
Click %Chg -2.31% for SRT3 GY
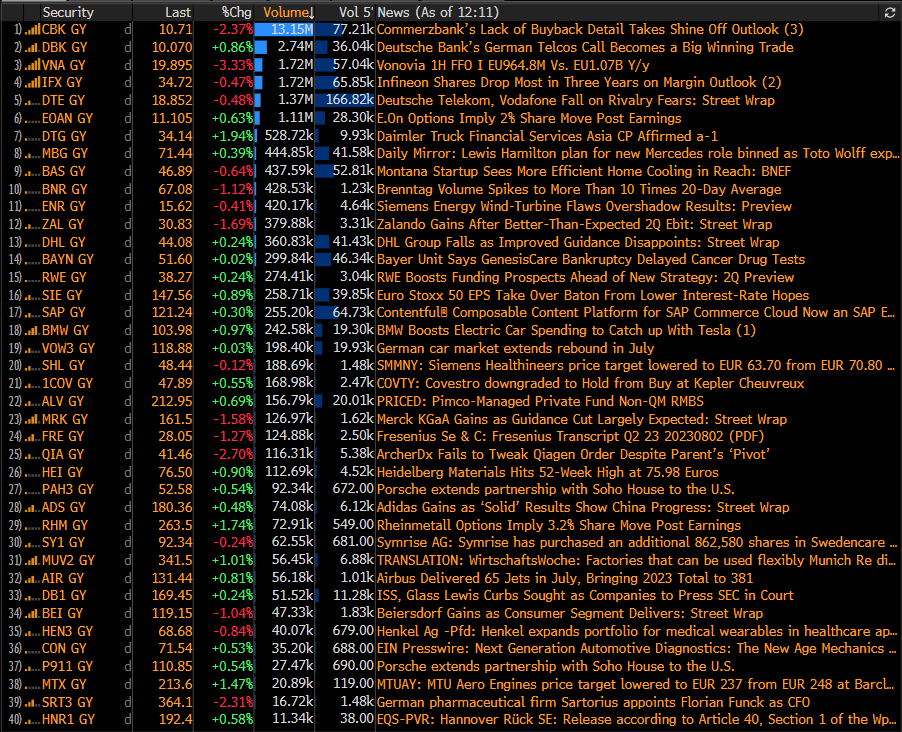coord(233,702)
